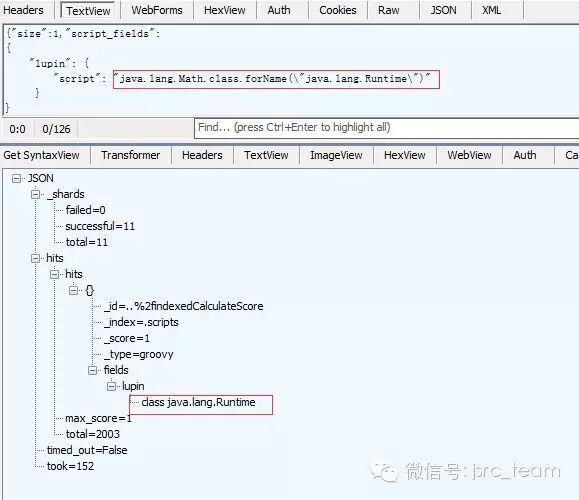The image size is (579, 500).
Task: Select the timed_out=False entry
Action: pos(87,450)
